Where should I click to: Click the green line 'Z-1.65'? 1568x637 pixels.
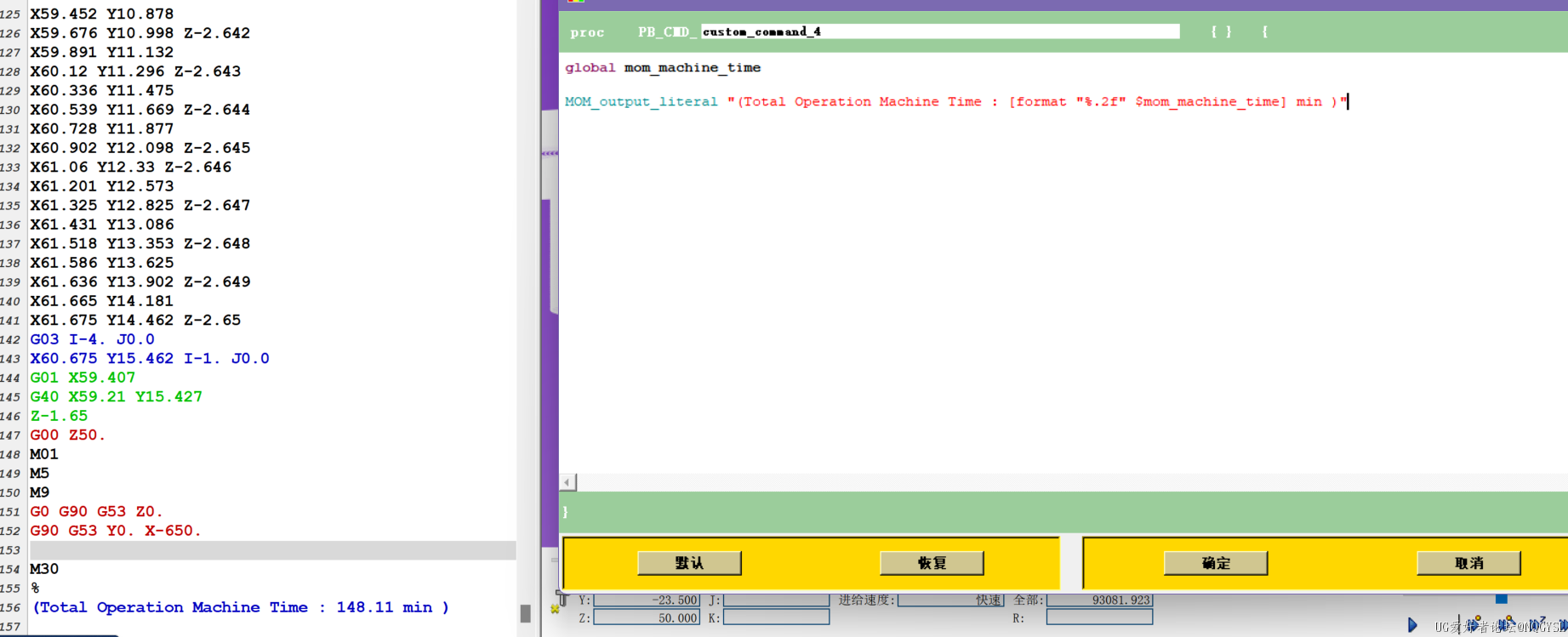[x=59, y=416]
